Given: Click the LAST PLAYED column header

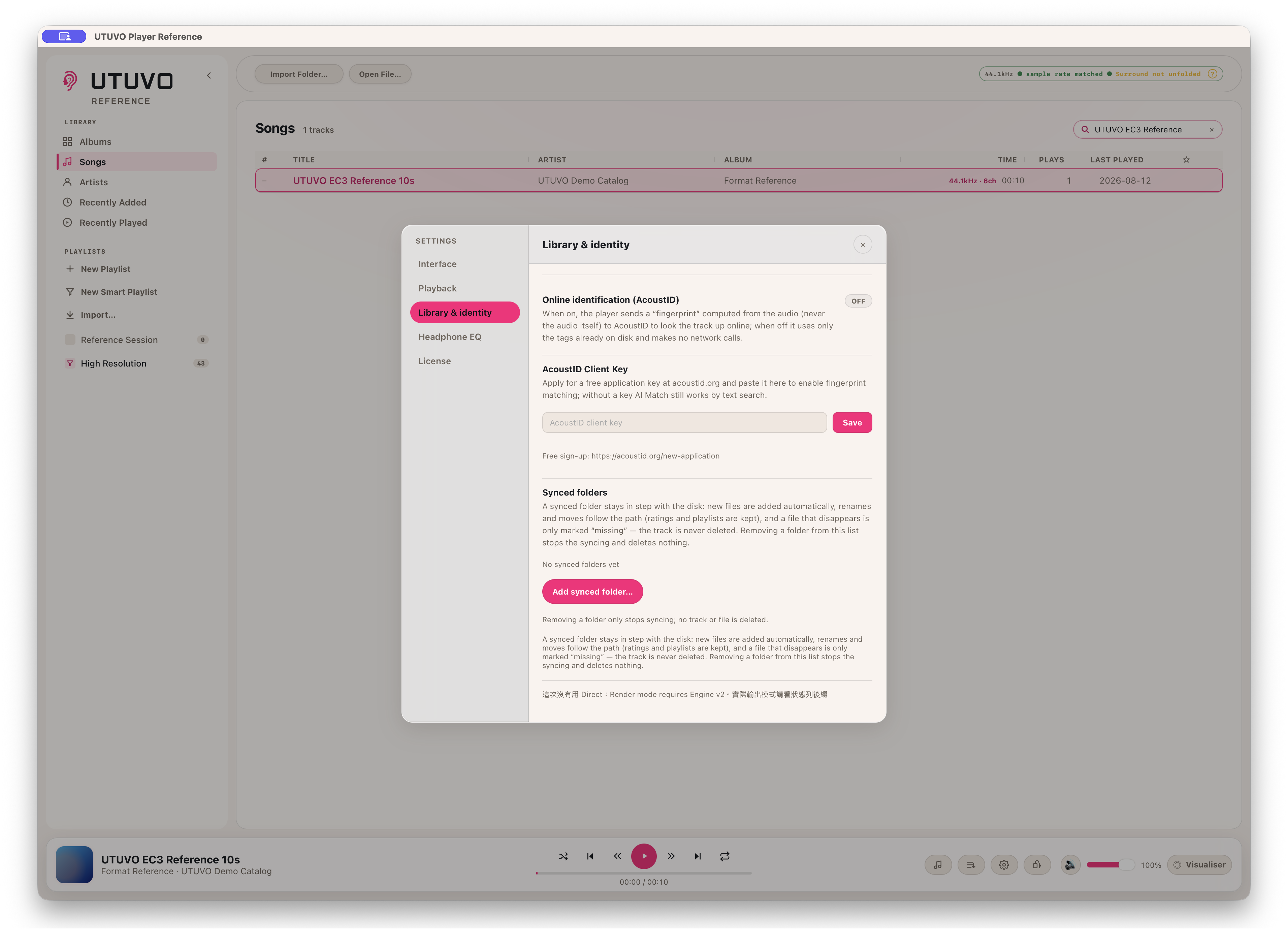Looking at the screenshot, I should (1117, 160).
